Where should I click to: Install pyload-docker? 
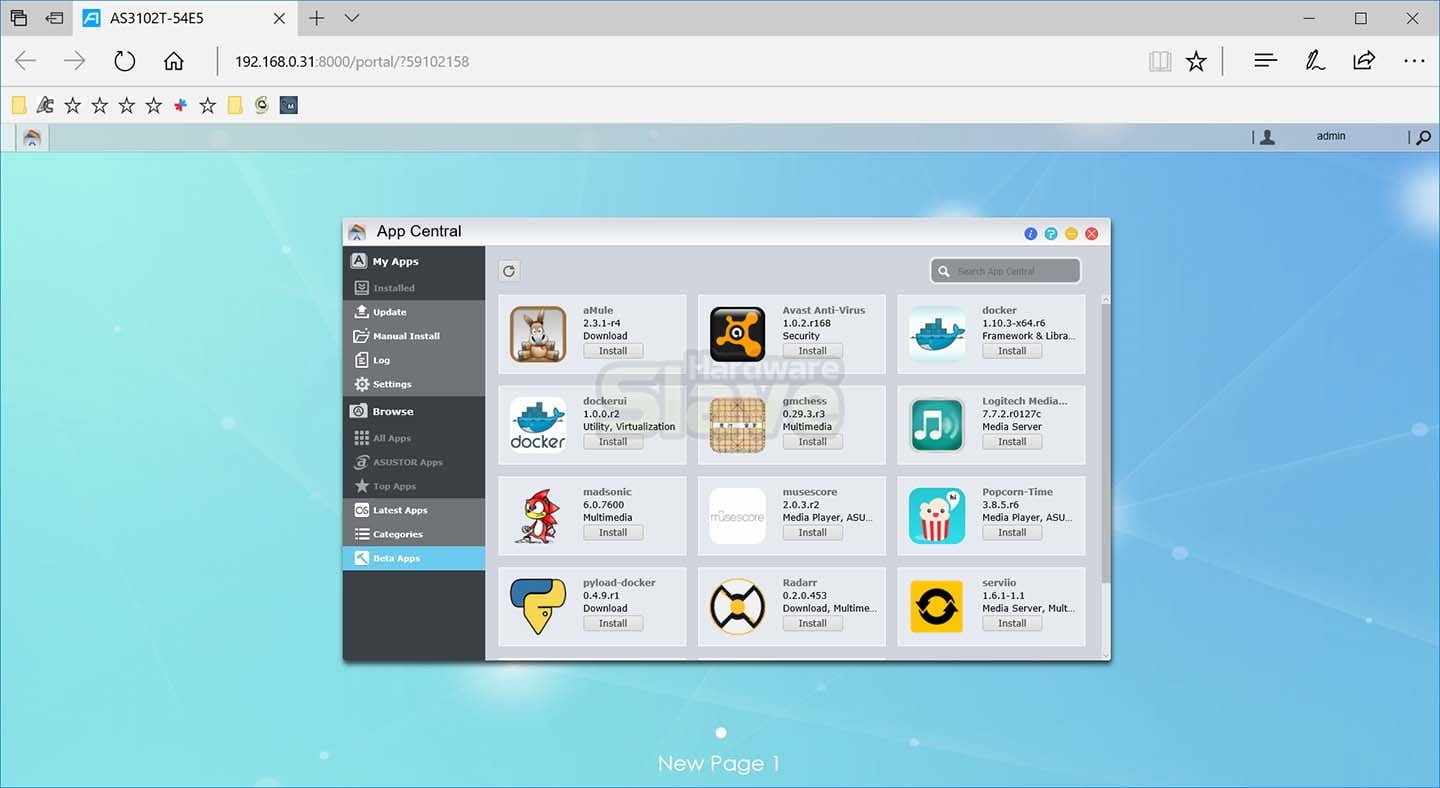613,624
